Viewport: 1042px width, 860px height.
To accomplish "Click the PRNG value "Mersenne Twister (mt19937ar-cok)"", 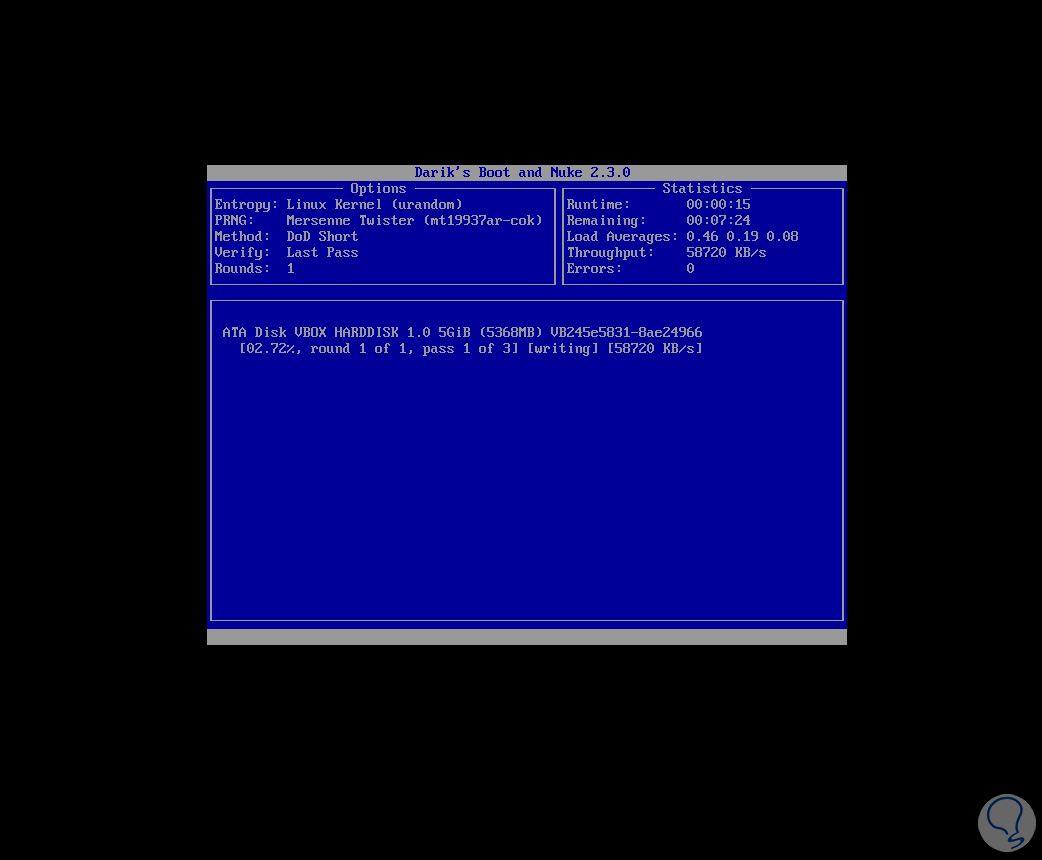I will pos(414,221).
